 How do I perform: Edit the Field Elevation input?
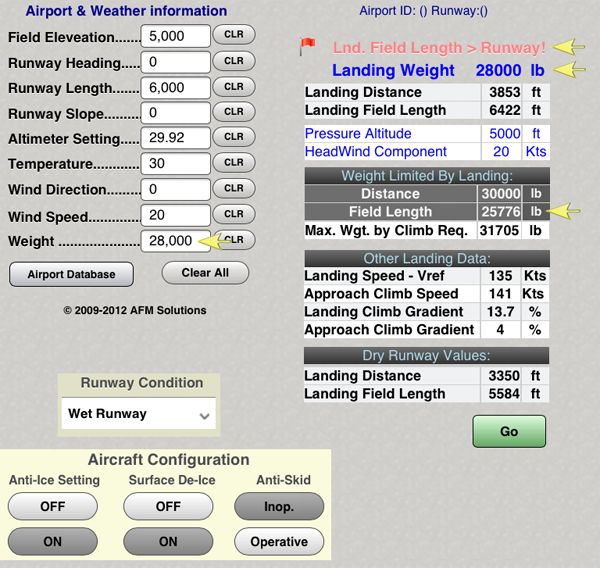pos(176,36)
